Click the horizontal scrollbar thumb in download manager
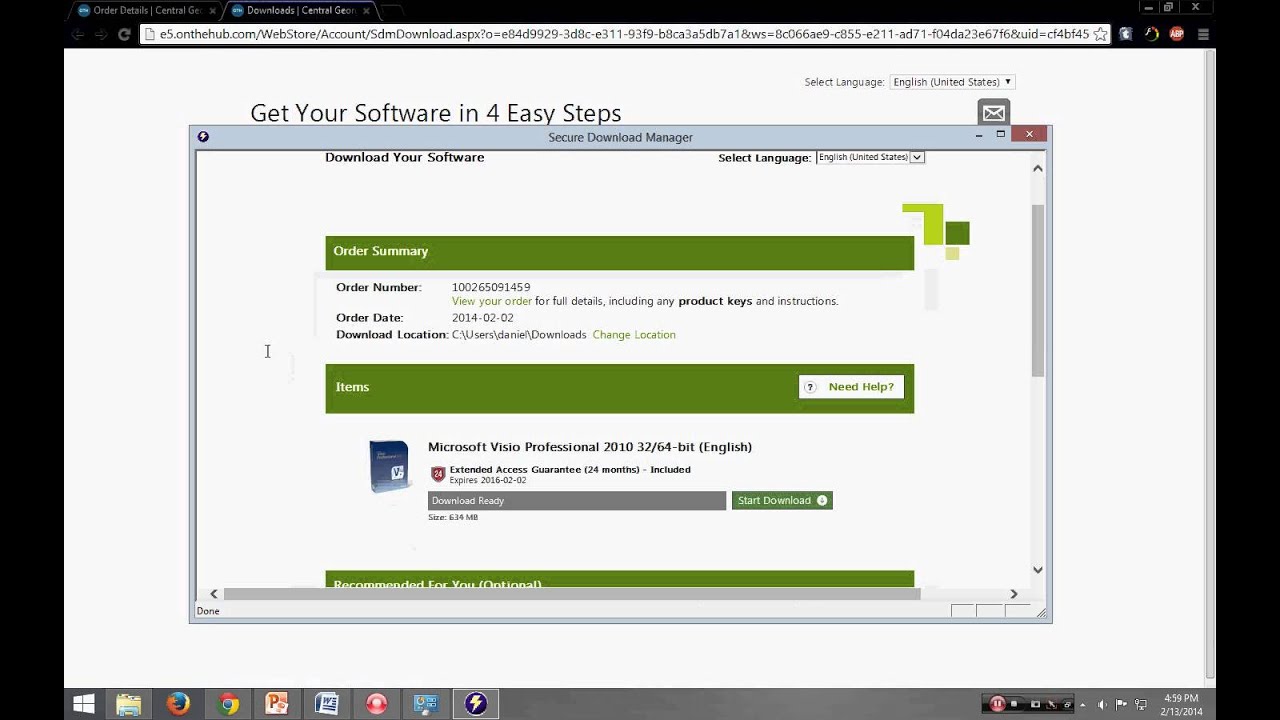 click(x=571, y=594)
